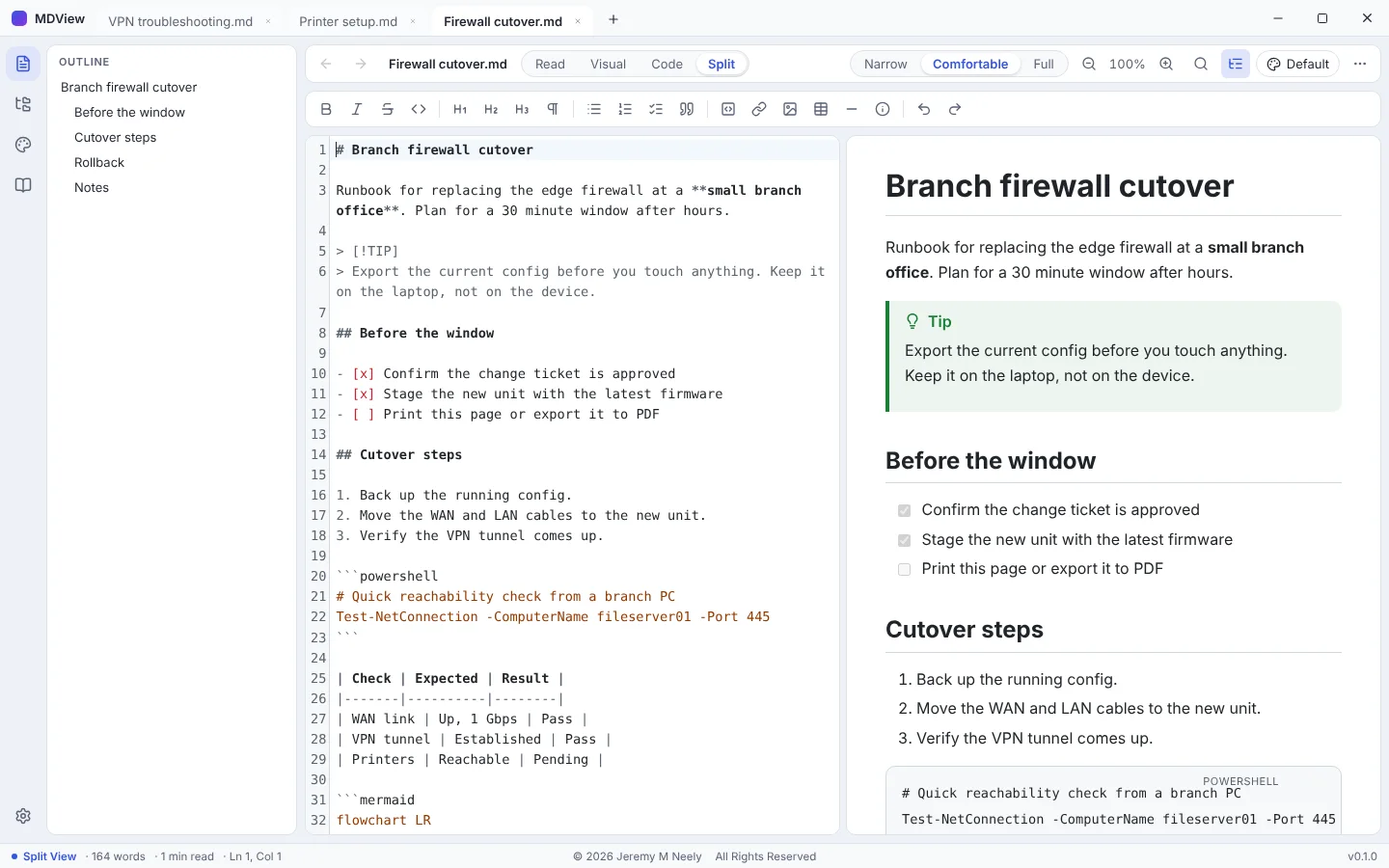This screenshot has width=1389, height=868.
Task: Redo the last edit
Action: 955,109
